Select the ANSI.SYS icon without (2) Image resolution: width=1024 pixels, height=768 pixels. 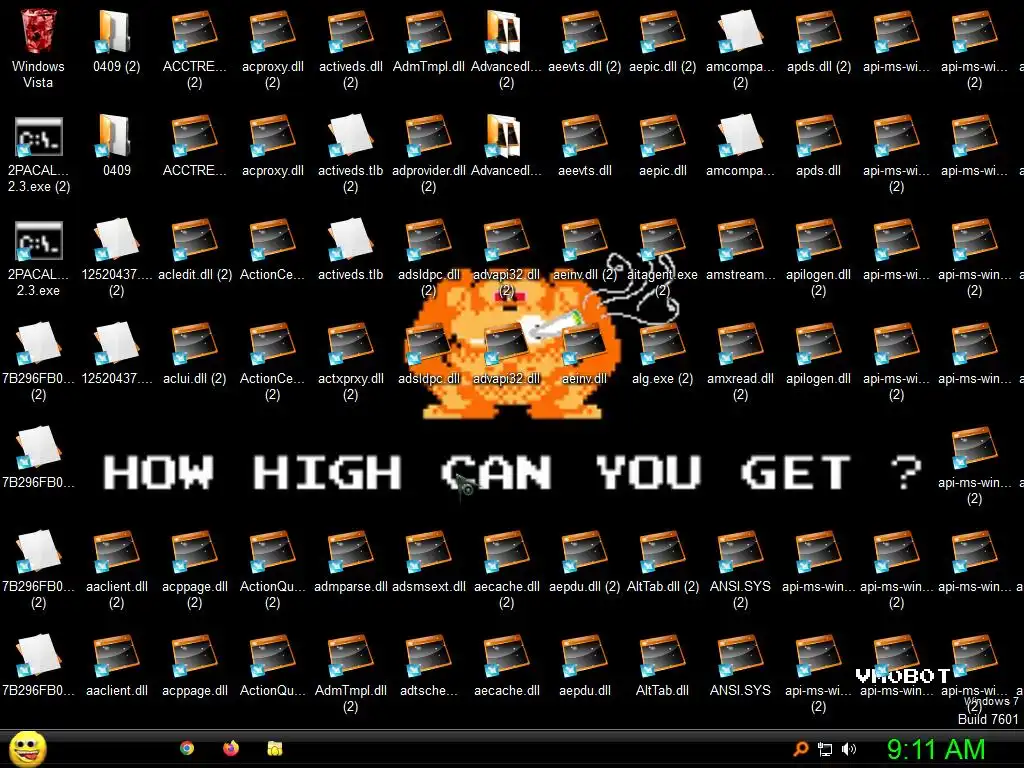pyautogui.click(x=741, y=655)
